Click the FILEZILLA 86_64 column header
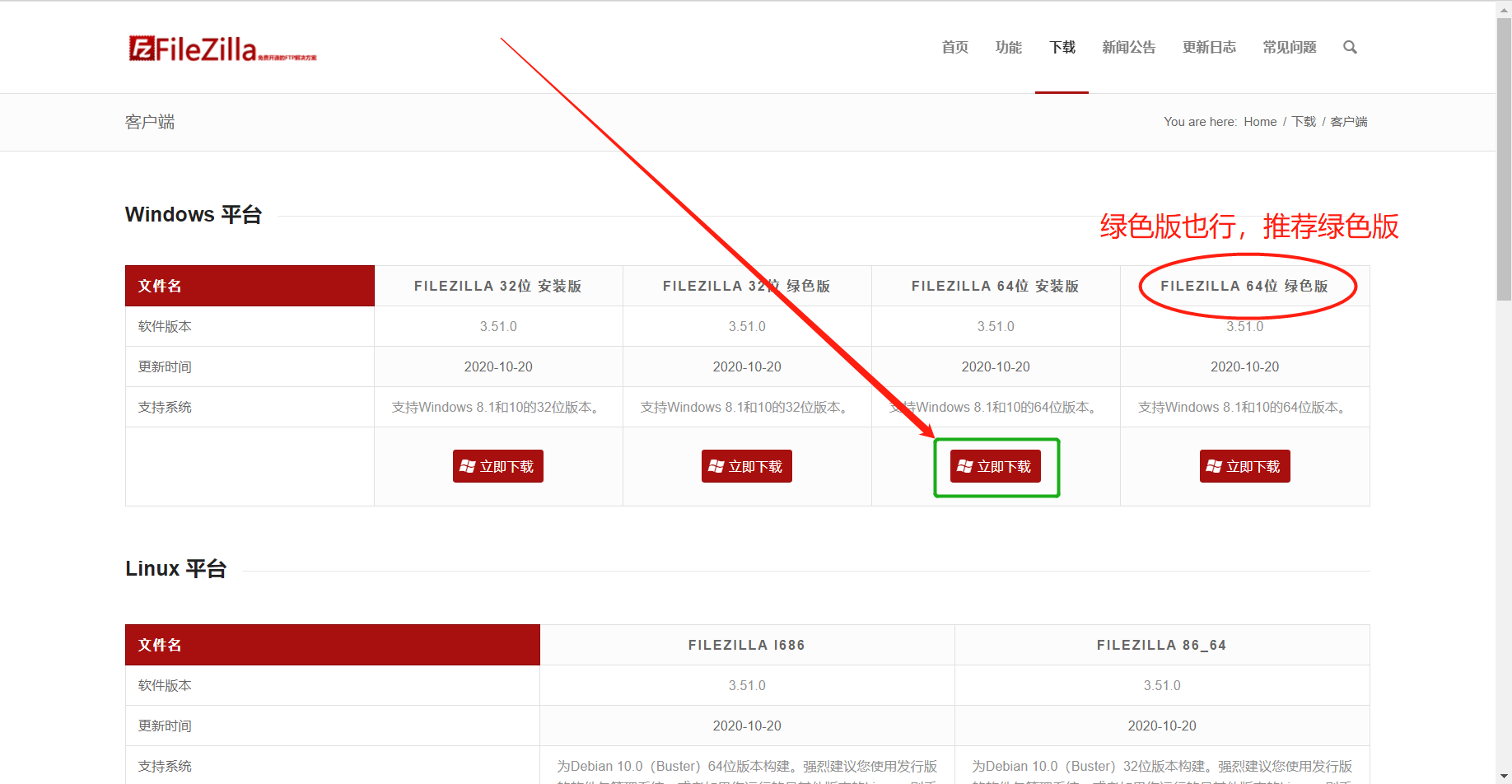 [x=1162, y=645]
